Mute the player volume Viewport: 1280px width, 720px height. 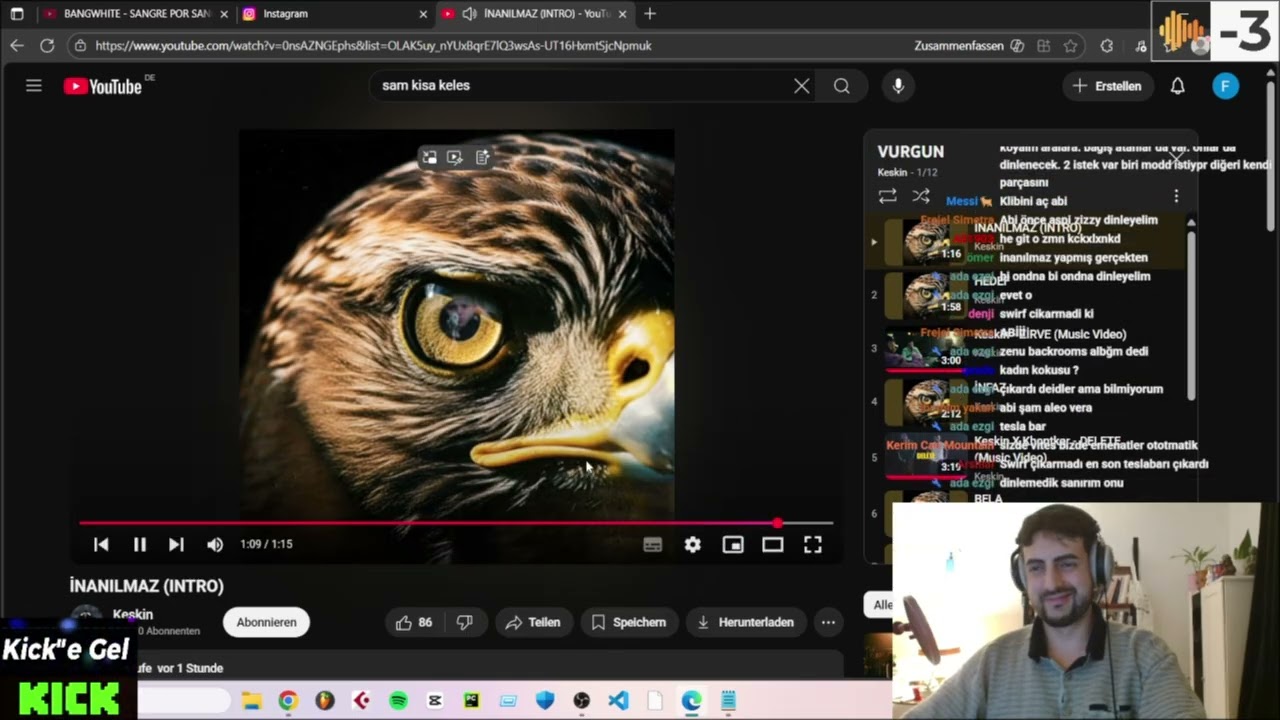215,544
